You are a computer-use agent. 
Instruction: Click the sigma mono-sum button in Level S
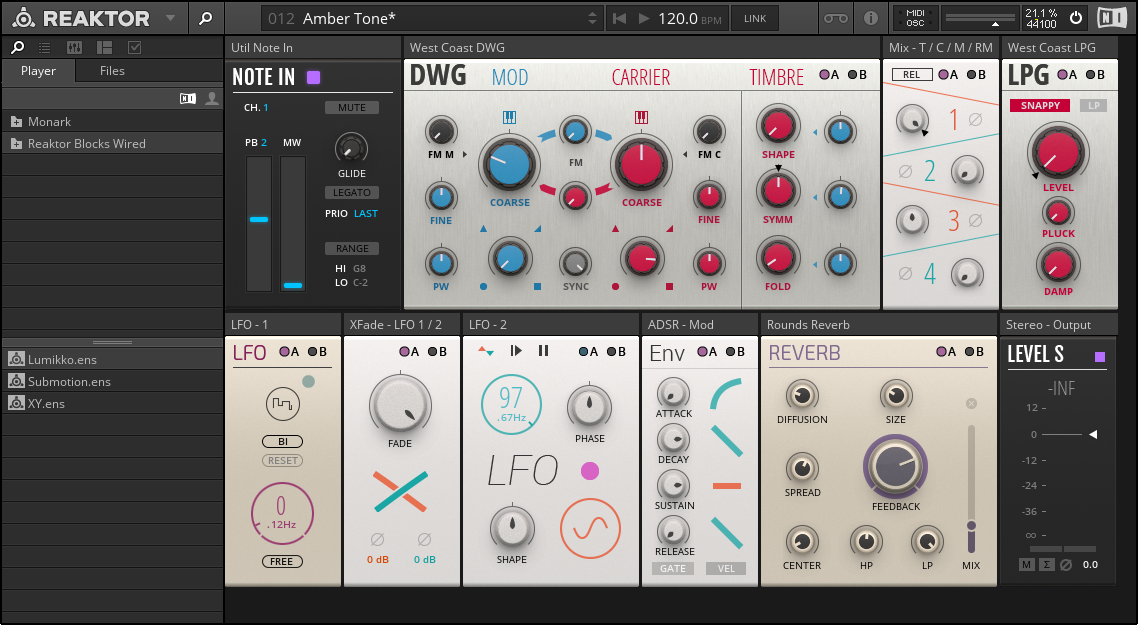[1046, 564]
